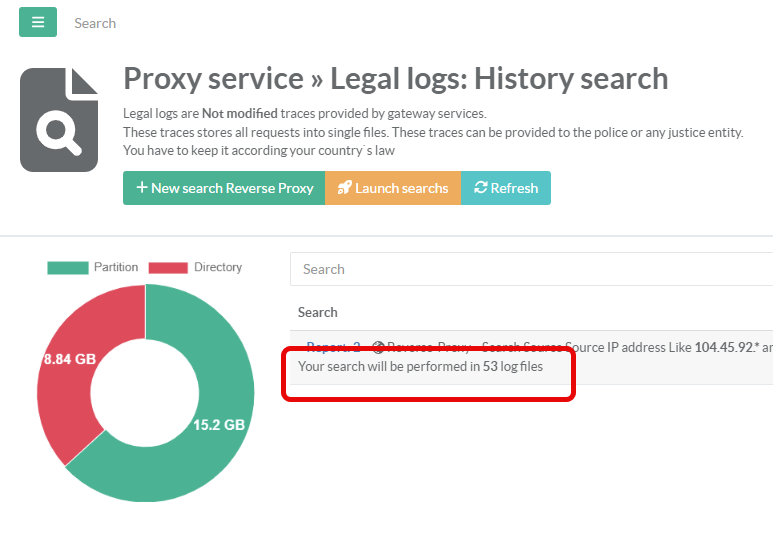Image resolution: width=773 pixels, height=559 pixels.
Task: Sort by the Search column header
Action: pos(318,312)
